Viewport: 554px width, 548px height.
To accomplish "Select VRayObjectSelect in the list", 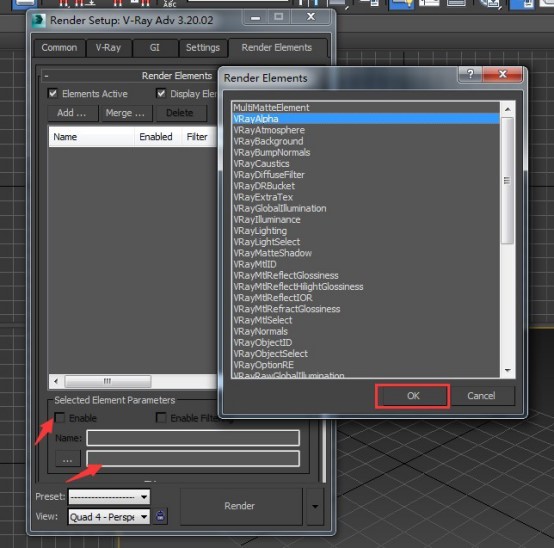I will click(x=366, y=354).
